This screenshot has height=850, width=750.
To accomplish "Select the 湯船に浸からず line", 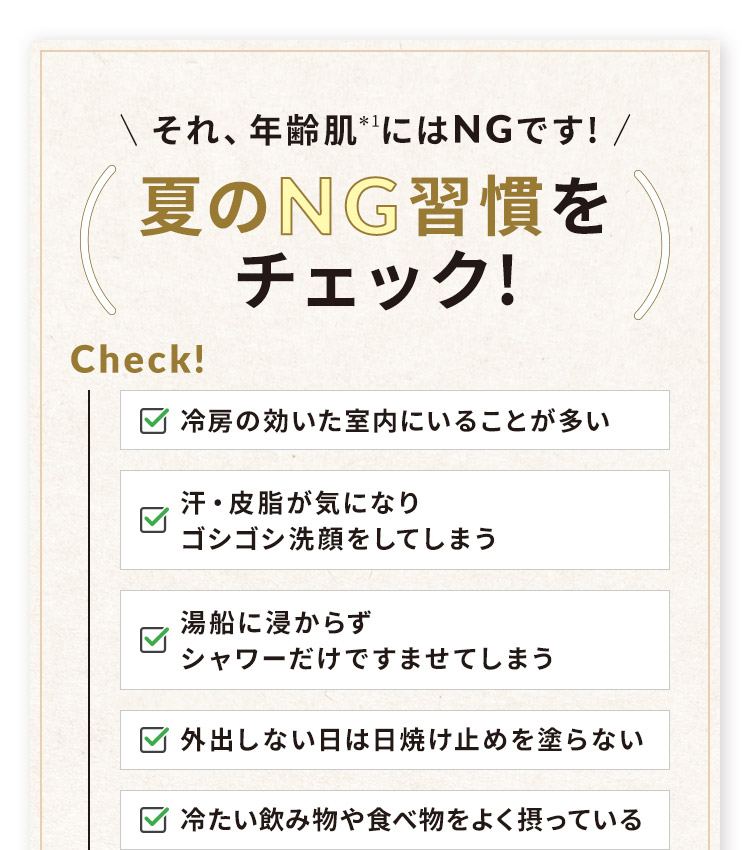I will pos(276,622).
